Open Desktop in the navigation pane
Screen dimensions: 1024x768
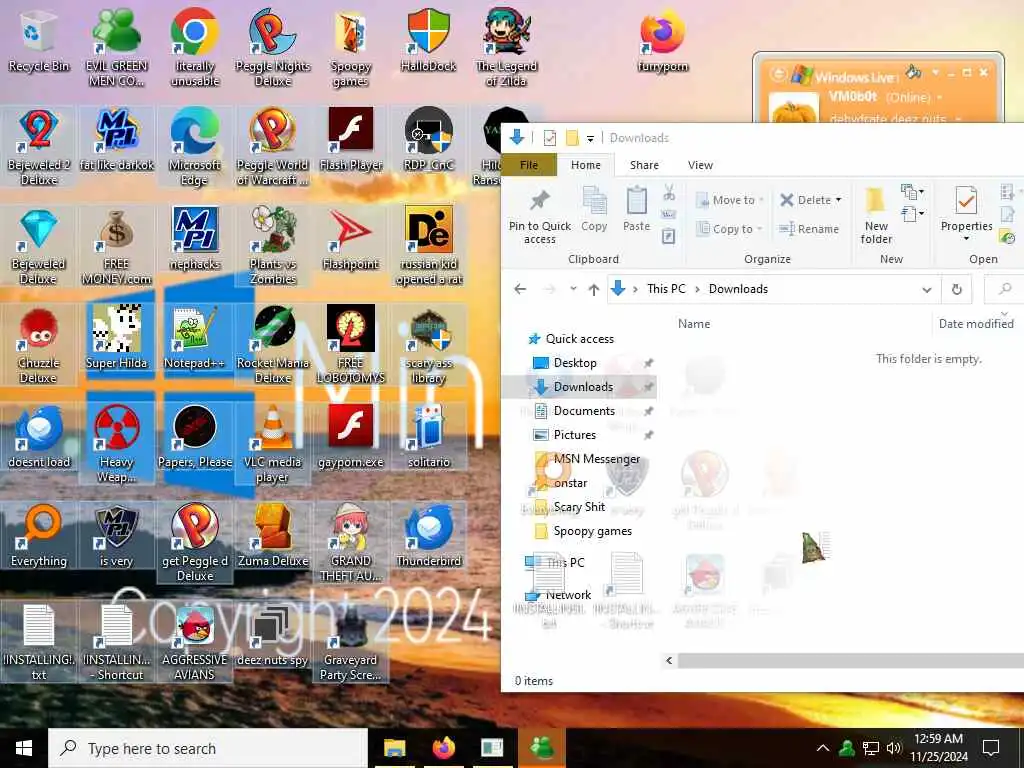(575, 362)
